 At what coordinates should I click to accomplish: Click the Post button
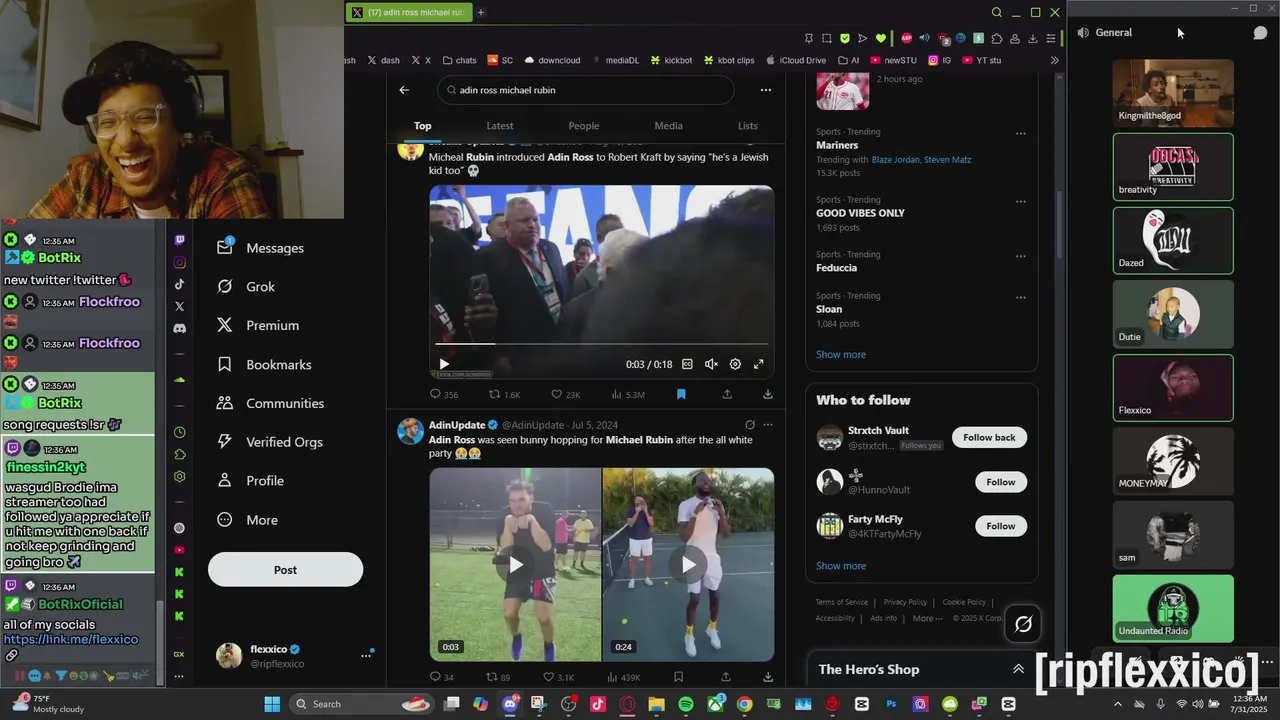(285, 570)
